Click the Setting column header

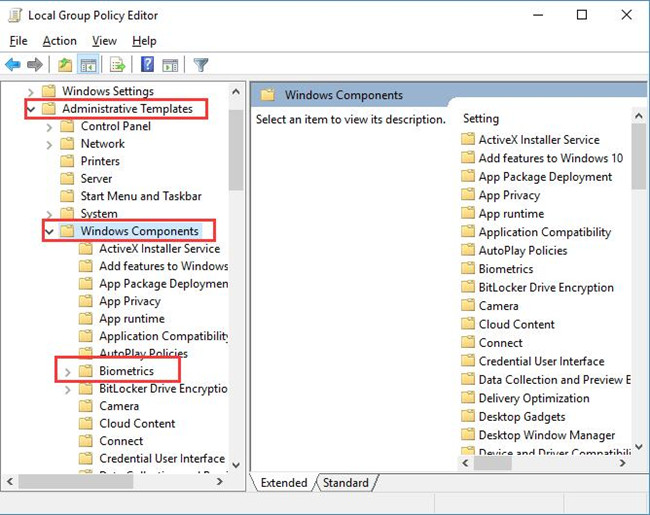click(481, 119)
